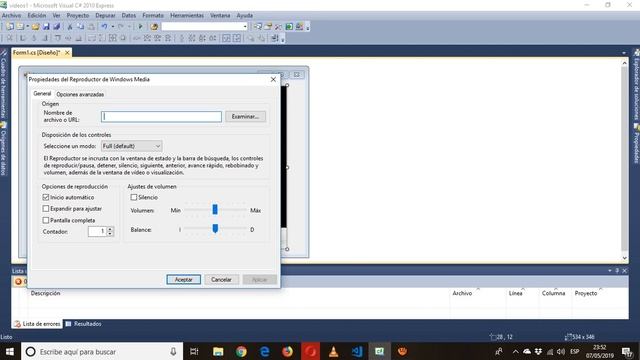This screenshot has height=360, width=640.
Task: Click the Nombre de archivo o URL field
Action: (161, 116)
